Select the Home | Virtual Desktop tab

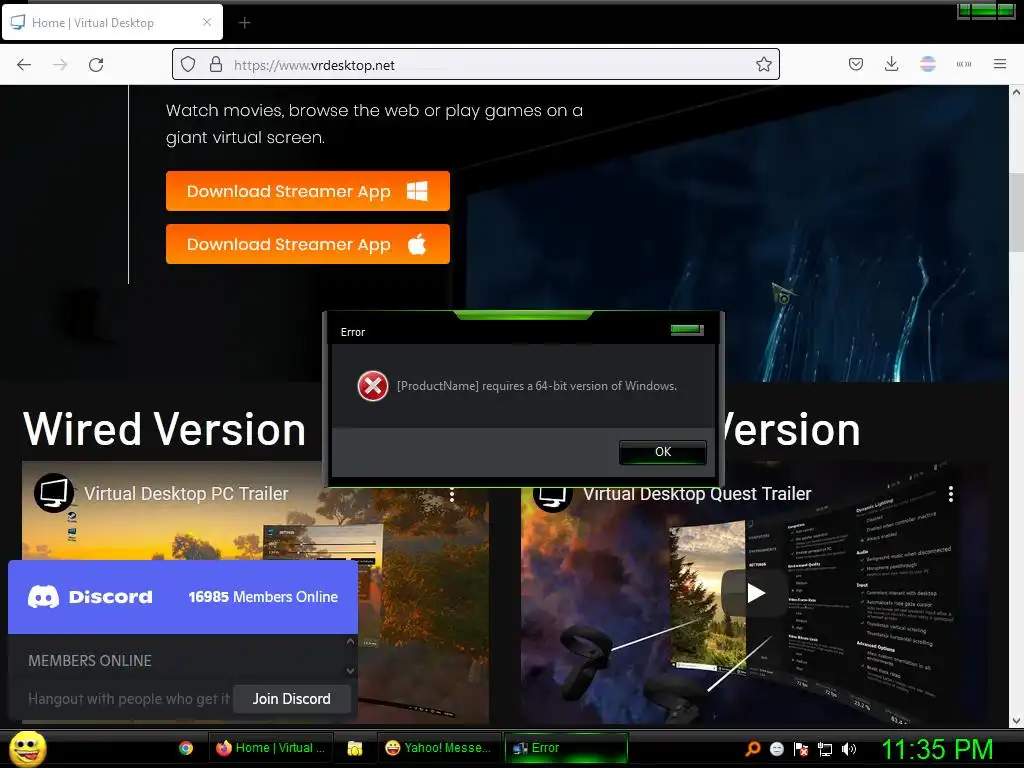pyautogui.click(x=112, y=22)
